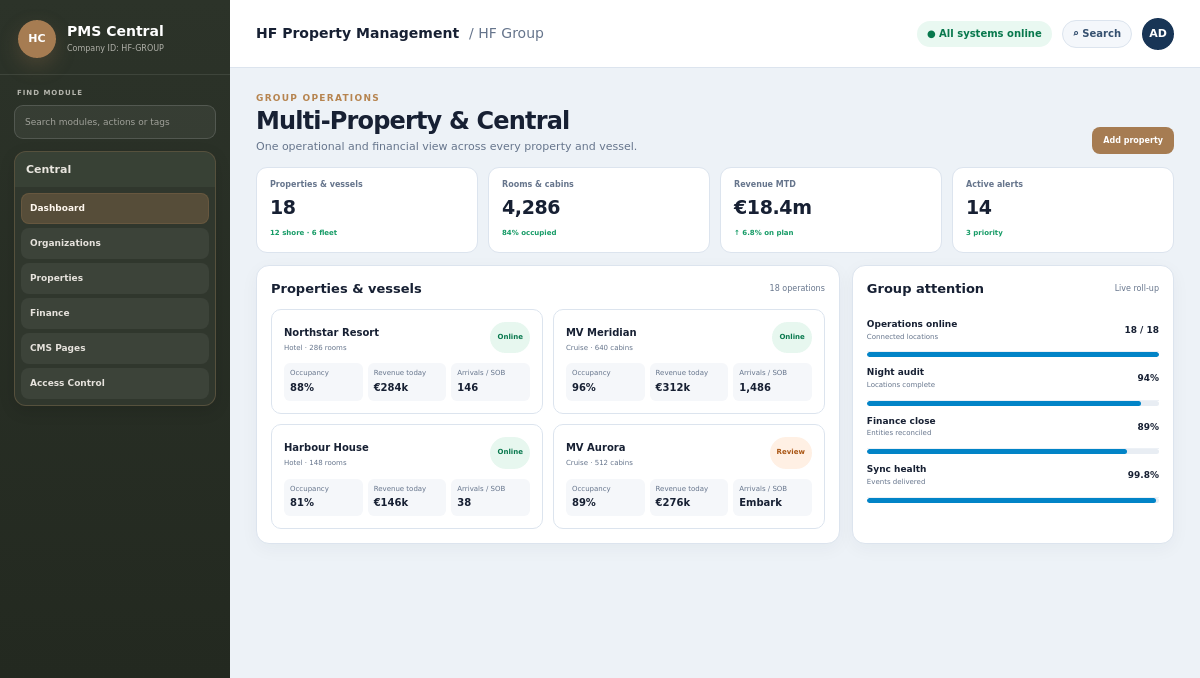This screenshot has width=1200, height=678.
Task: Open the Active alerts stat card
Action: point(1063,210)
